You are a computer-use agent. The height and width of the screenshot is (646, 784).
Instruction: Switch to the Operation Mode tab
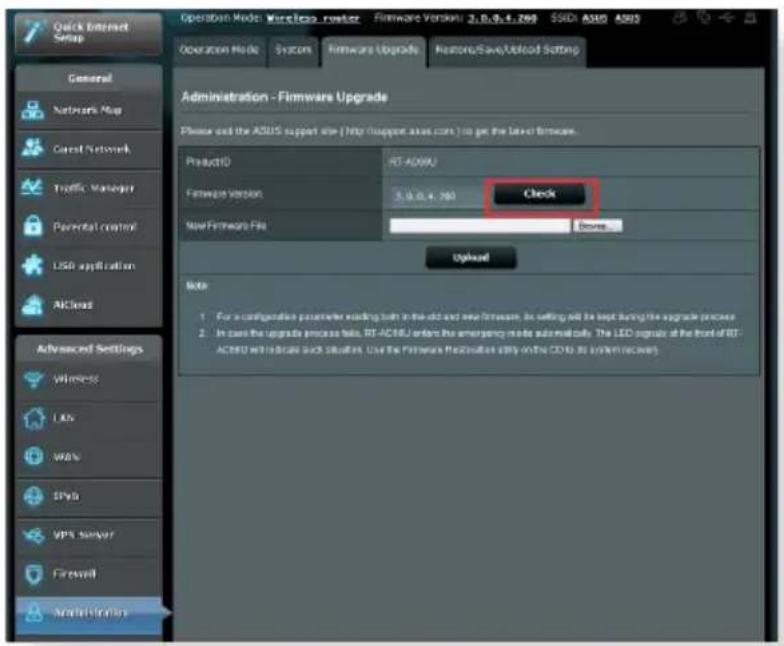tap(219, 50)
